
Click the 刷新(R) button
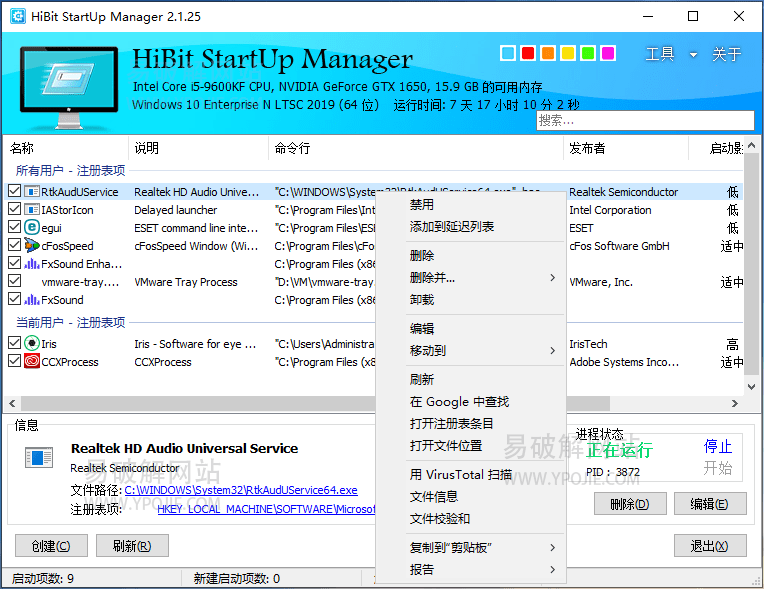point(132,546)
